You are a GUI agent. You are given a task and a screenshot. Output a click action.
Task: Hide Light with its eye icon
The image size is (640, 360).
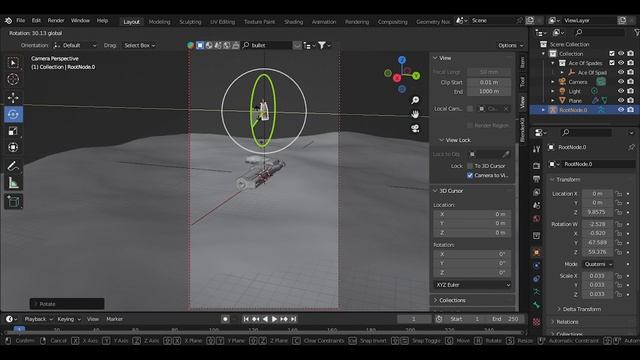pos(621,91)
